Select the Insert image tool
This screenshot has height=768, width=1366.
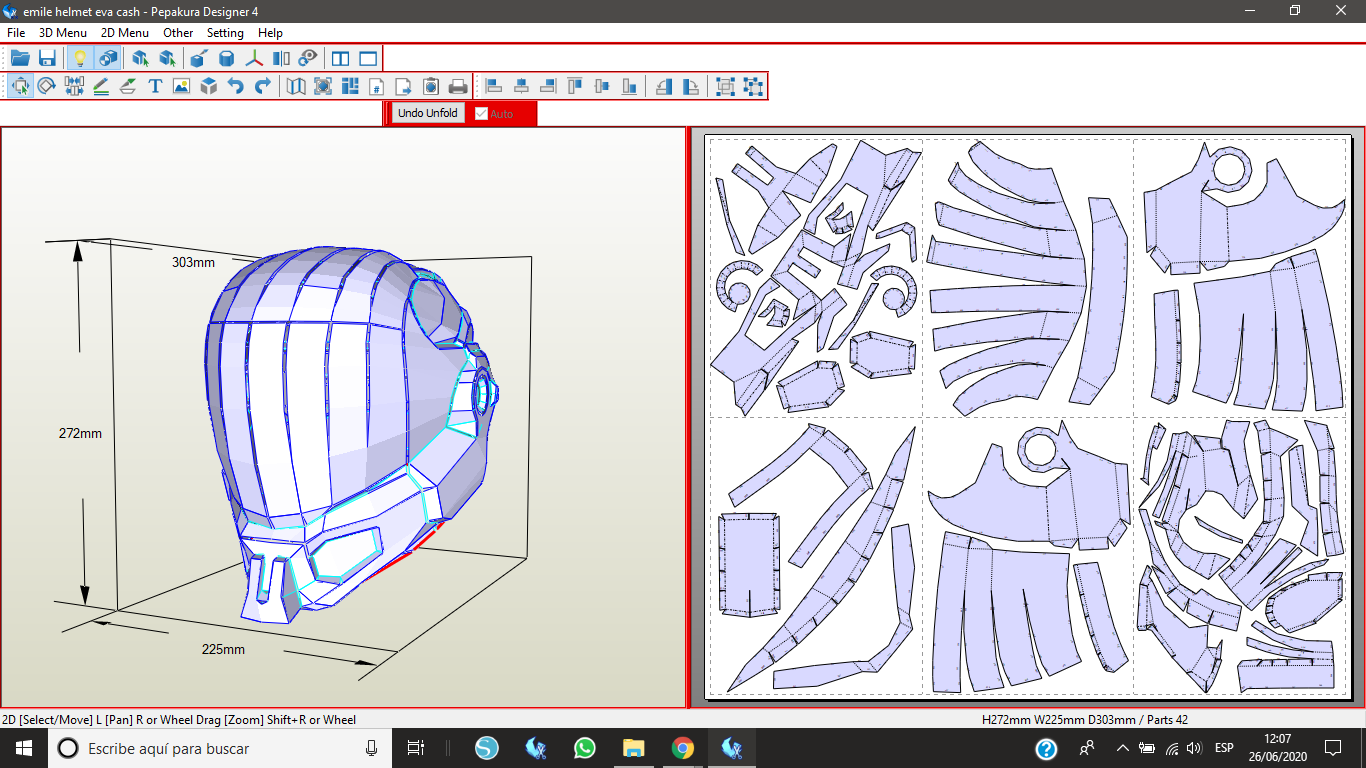click(181, 86)
